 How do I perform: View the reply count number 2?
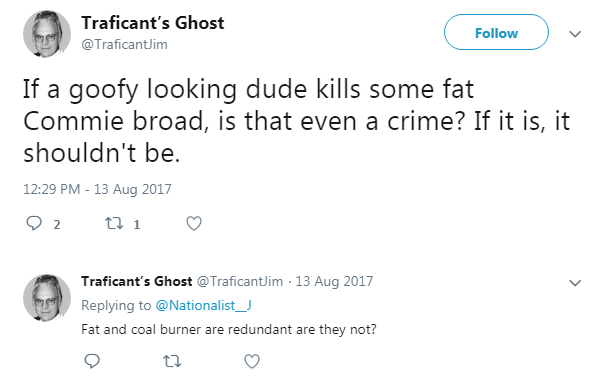57,224
